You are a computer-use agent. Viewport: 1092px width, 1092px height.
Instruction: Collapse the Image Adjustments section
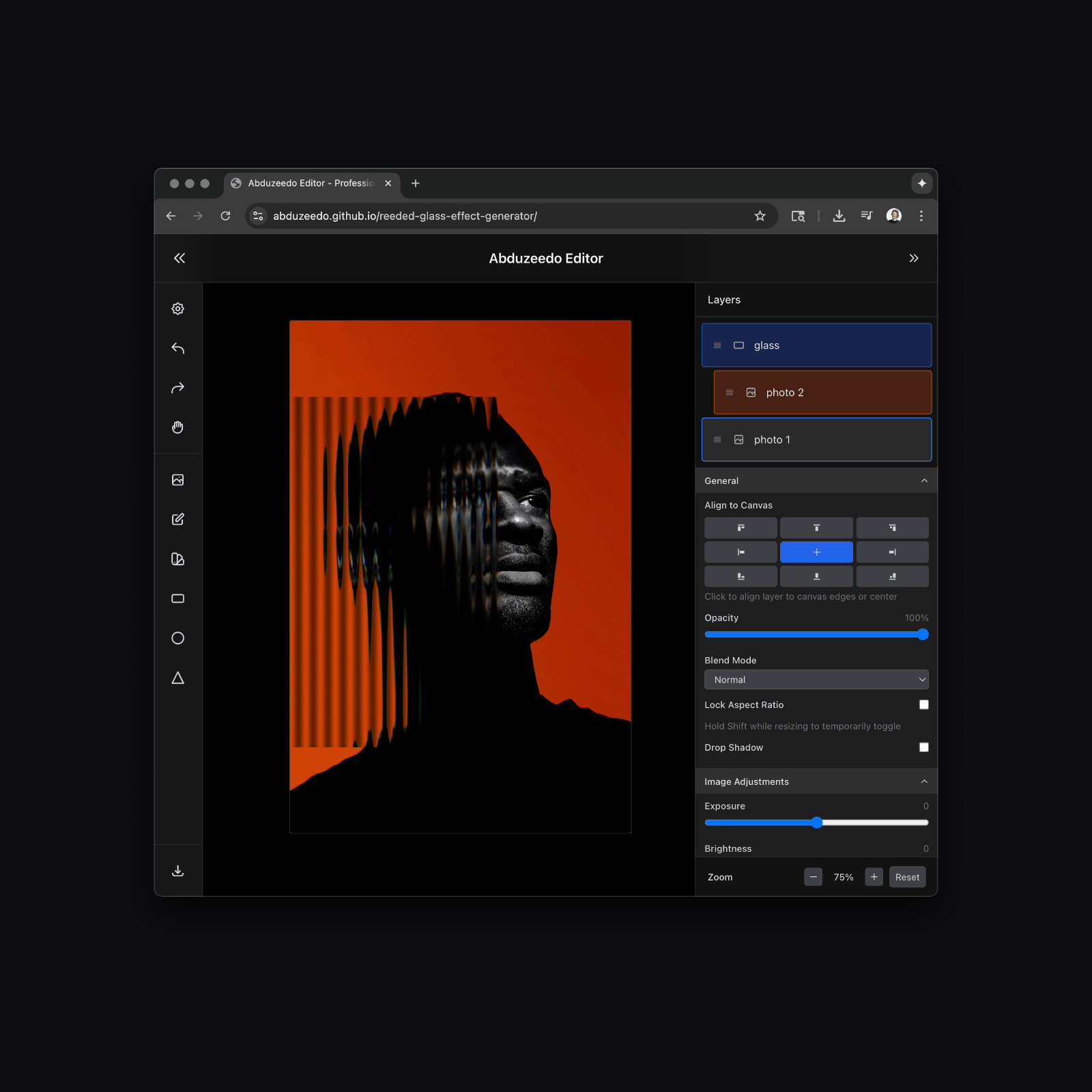[924, 781]
